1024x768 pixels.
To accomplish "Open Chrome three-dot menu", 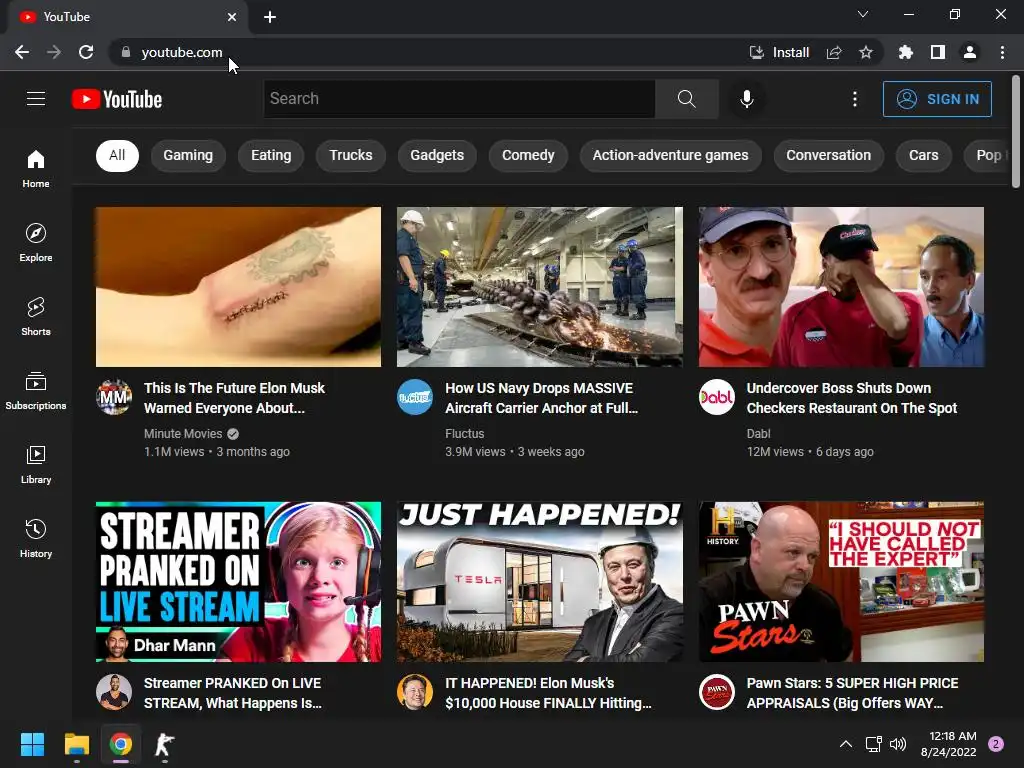I will pyautogui.click(x=1002, y=52).
